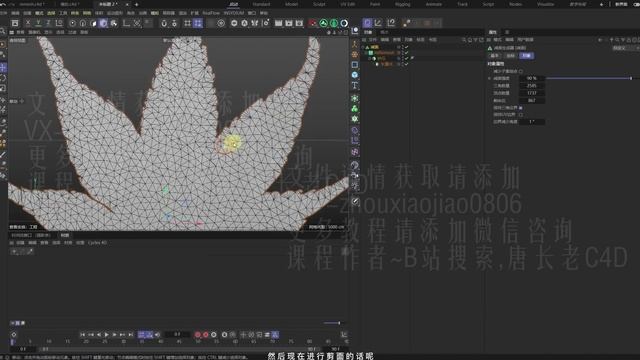Open the 基本 attribute tab

pyautogui.click(x=494, y=56)
